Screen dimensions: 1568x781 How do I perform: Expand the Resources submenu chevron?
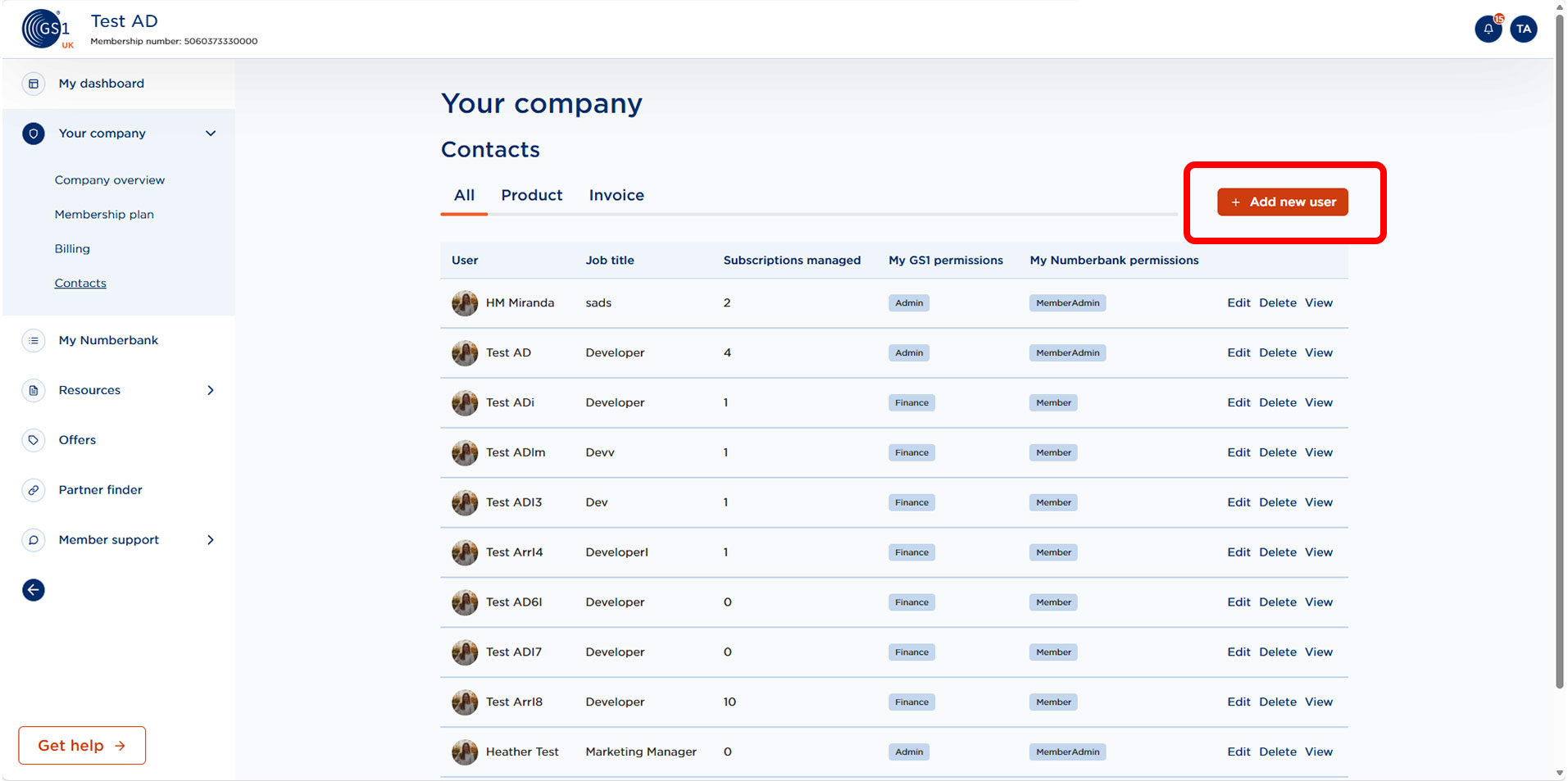click(211, 390)
